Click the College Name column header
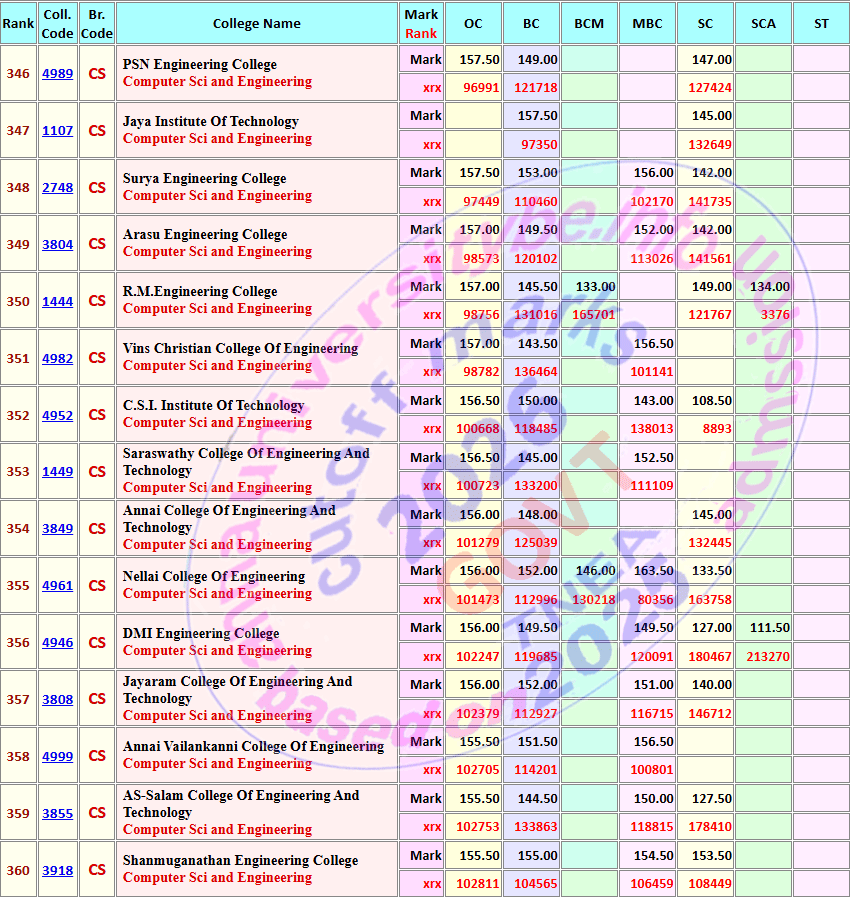Viewport: 851px width, 897px height. 257,23
